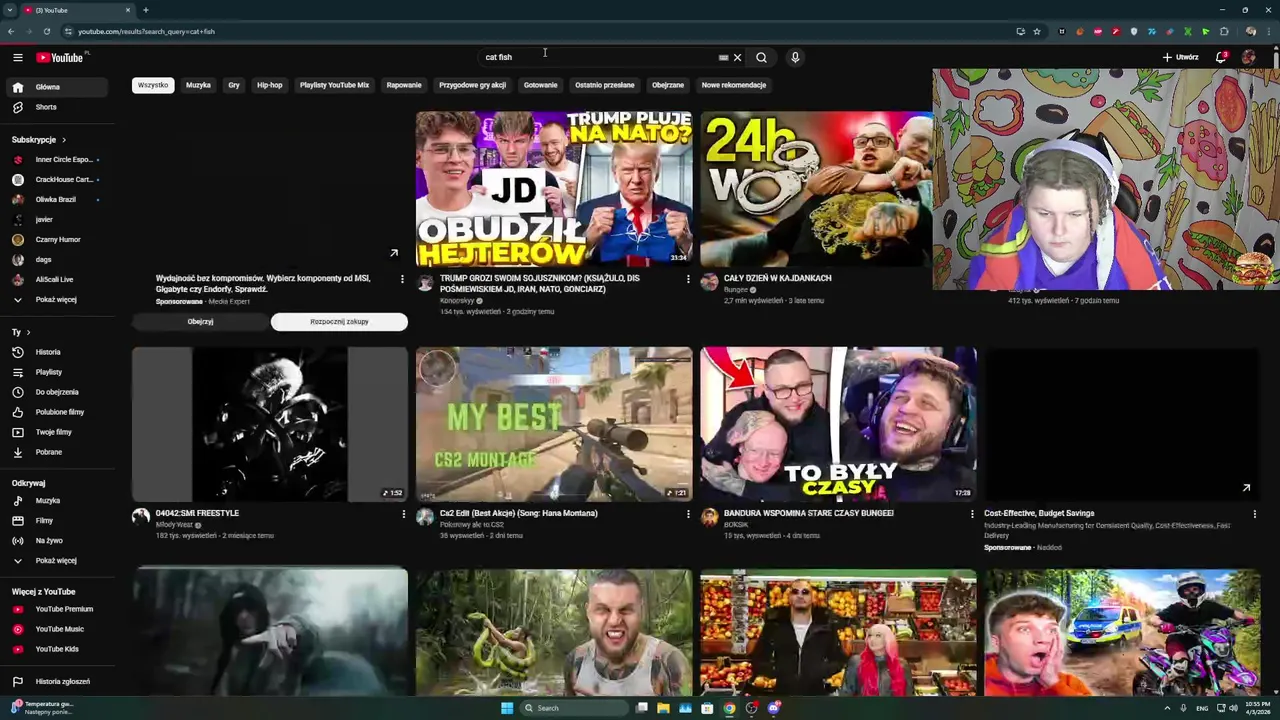
Task: Open the MY BEST CS2 MONTAGE thumbnail
Action: point(554,424)
